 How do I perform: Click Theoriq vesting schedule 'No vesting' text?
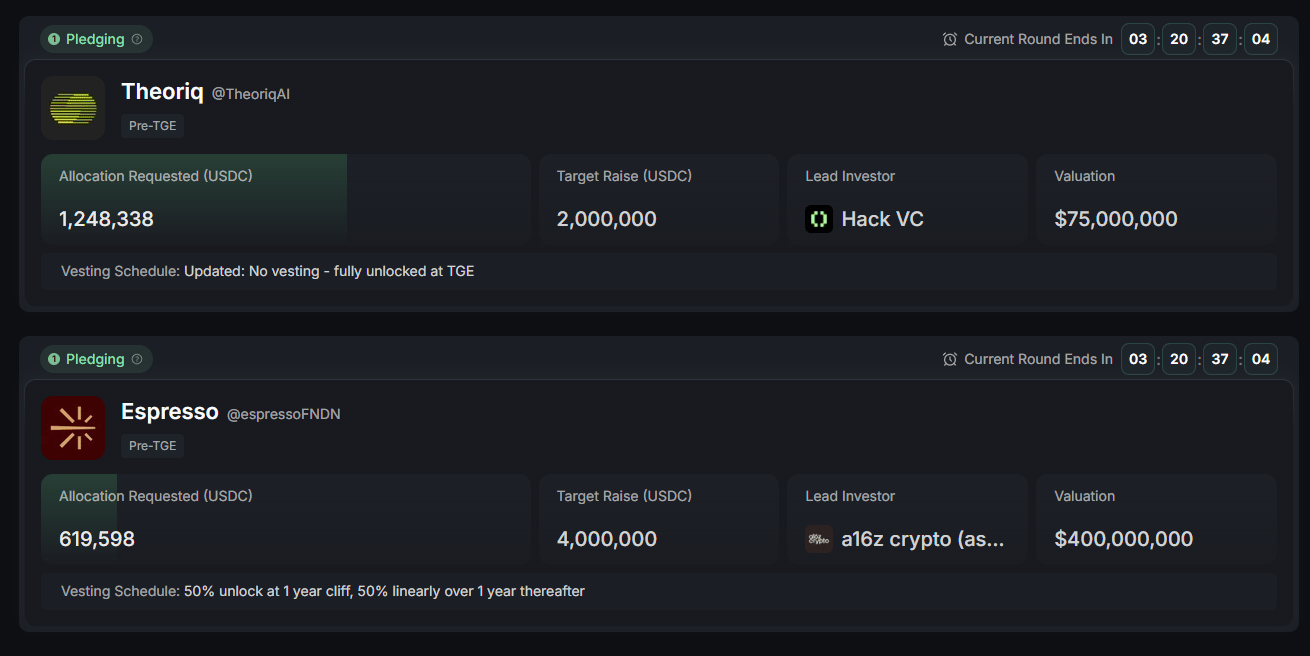(329, 271)
